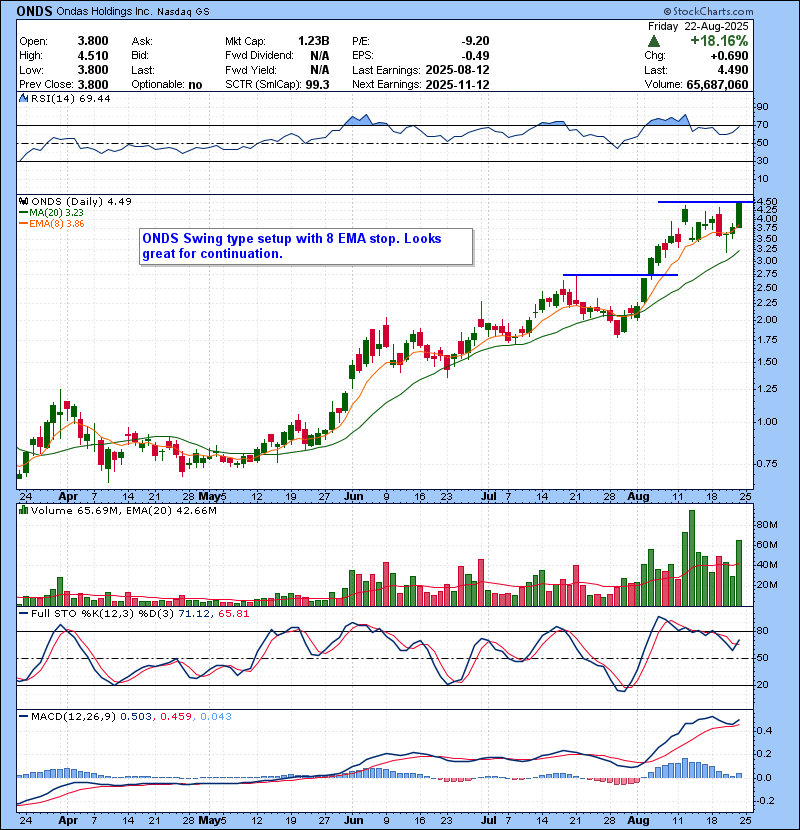The height and width of the screenshot is (830, 800).
Task: Click the RSI(14) 69.44 indicator label
Action: (x=71, y=98)
